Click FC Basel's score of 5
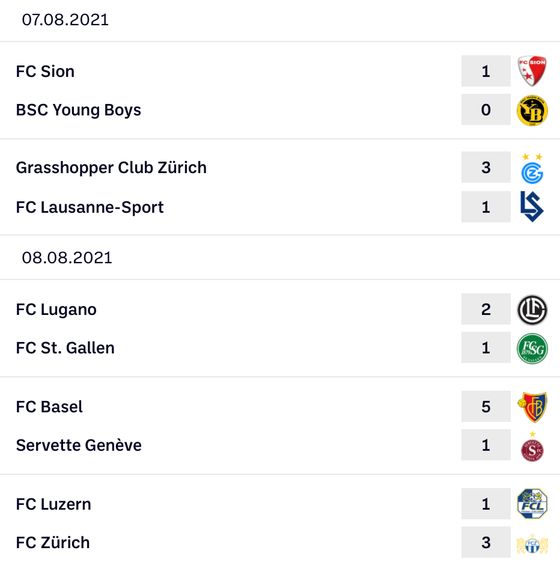560x571 pixels. tap(486, 407)
